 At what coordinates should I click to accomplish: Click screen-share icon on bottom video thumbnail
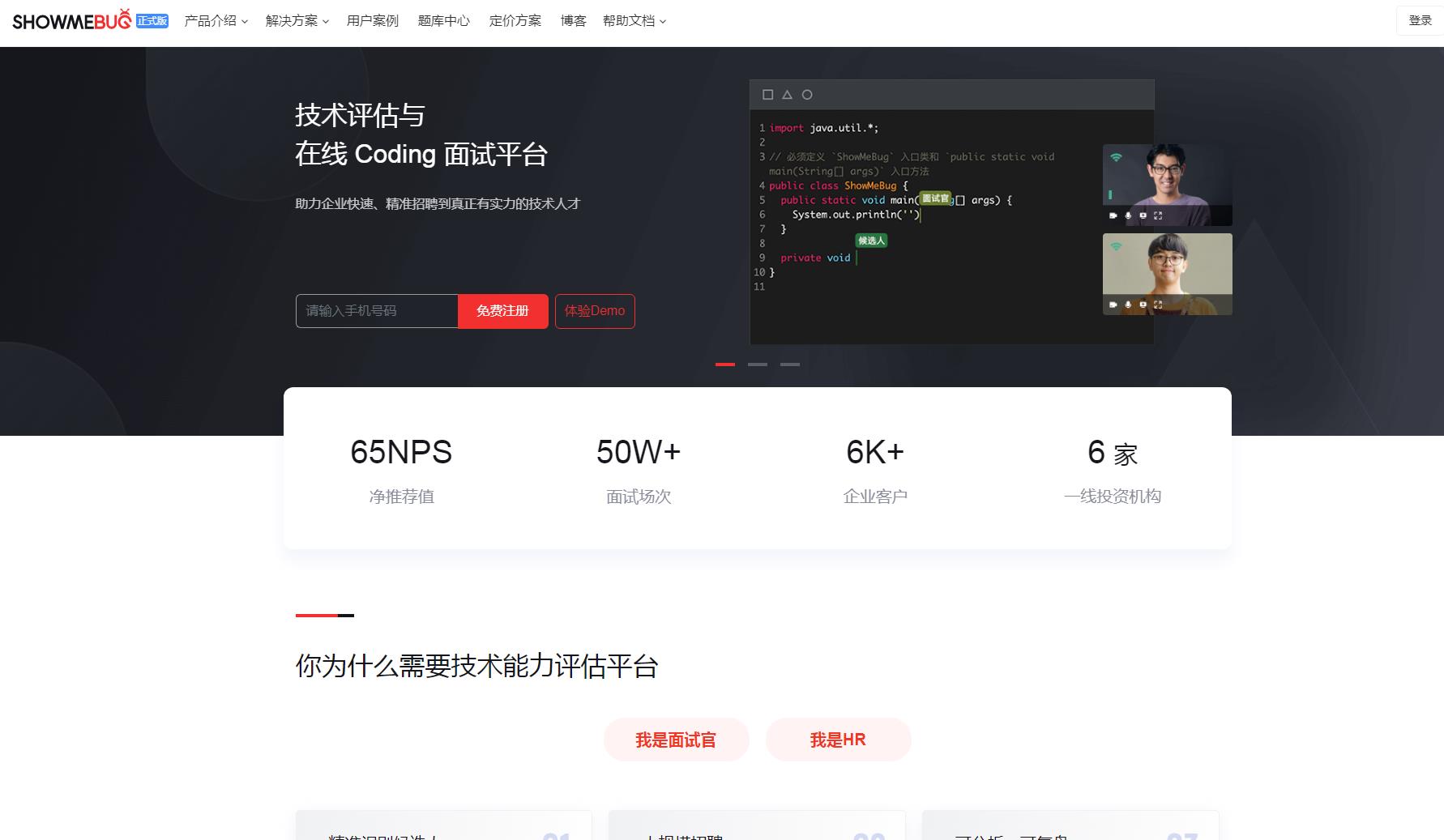tap(1143, 305)
